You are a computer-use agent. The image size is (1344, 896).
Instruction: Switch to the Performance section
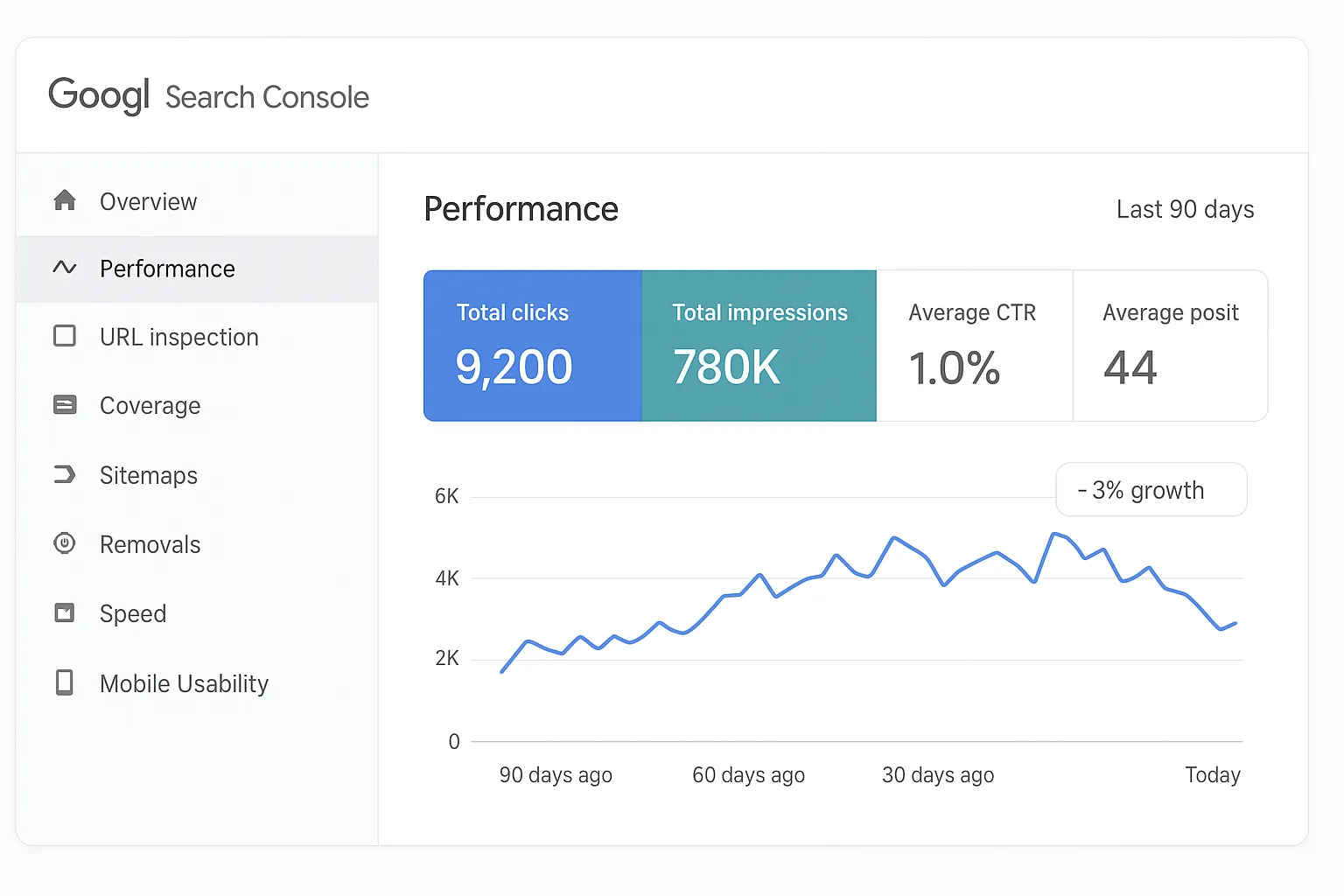[x=168, y=269]
